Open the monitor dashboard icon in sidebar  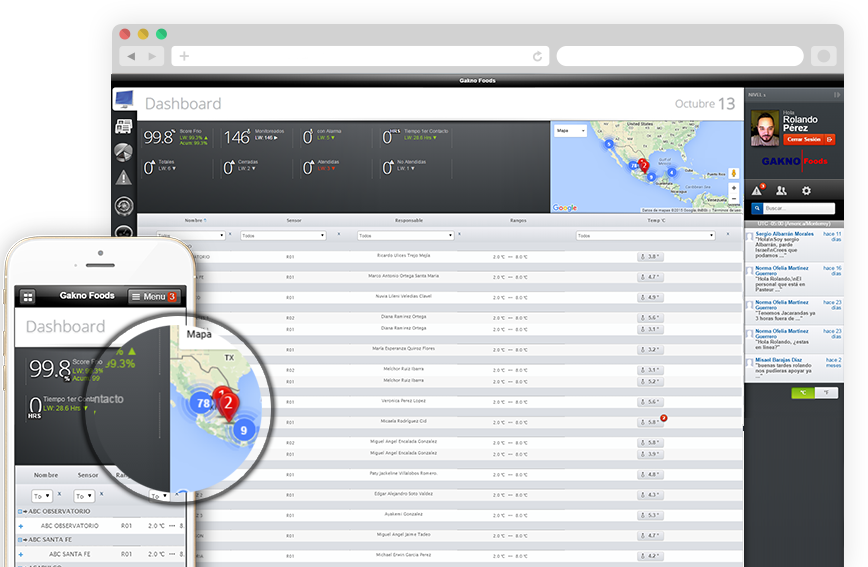pyautogui.click(x=125, y=100)
